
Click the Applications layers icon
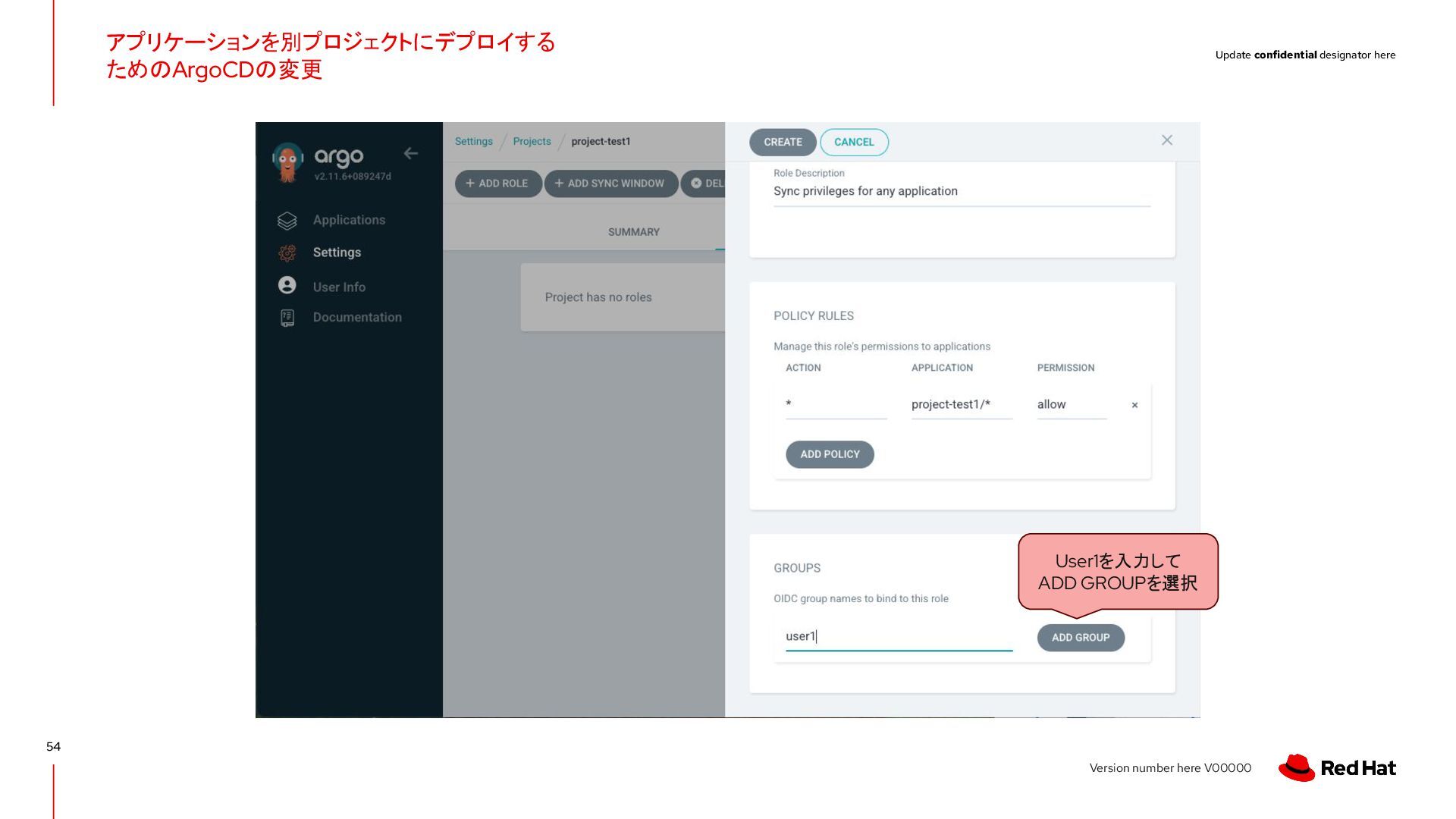tap(287, 220)
